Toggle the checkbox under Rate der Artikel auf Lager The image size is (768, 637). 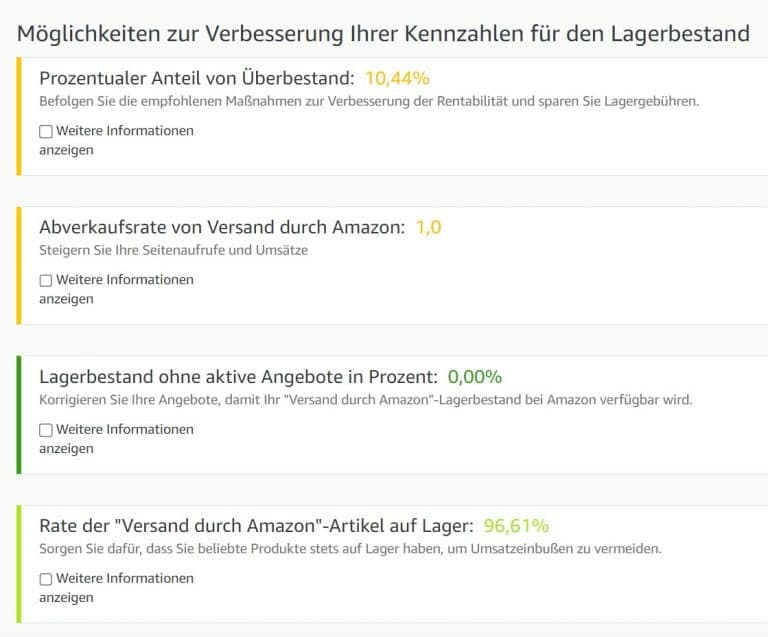(x=46, y=579)
